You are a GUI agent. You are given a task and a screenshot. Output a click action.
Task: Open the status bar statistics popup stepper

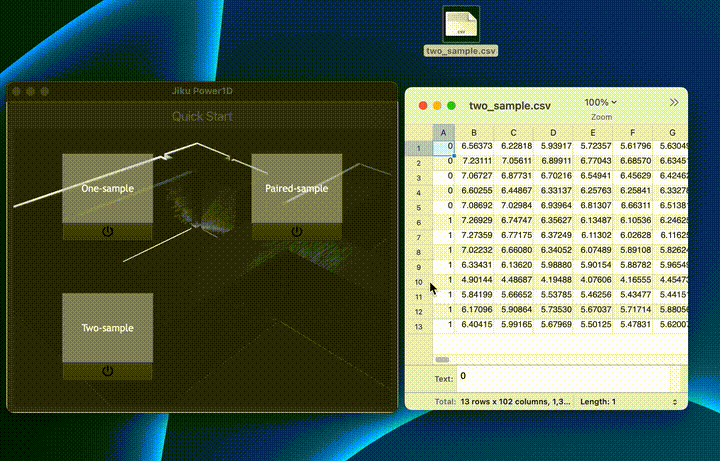(x=676, y=401)
